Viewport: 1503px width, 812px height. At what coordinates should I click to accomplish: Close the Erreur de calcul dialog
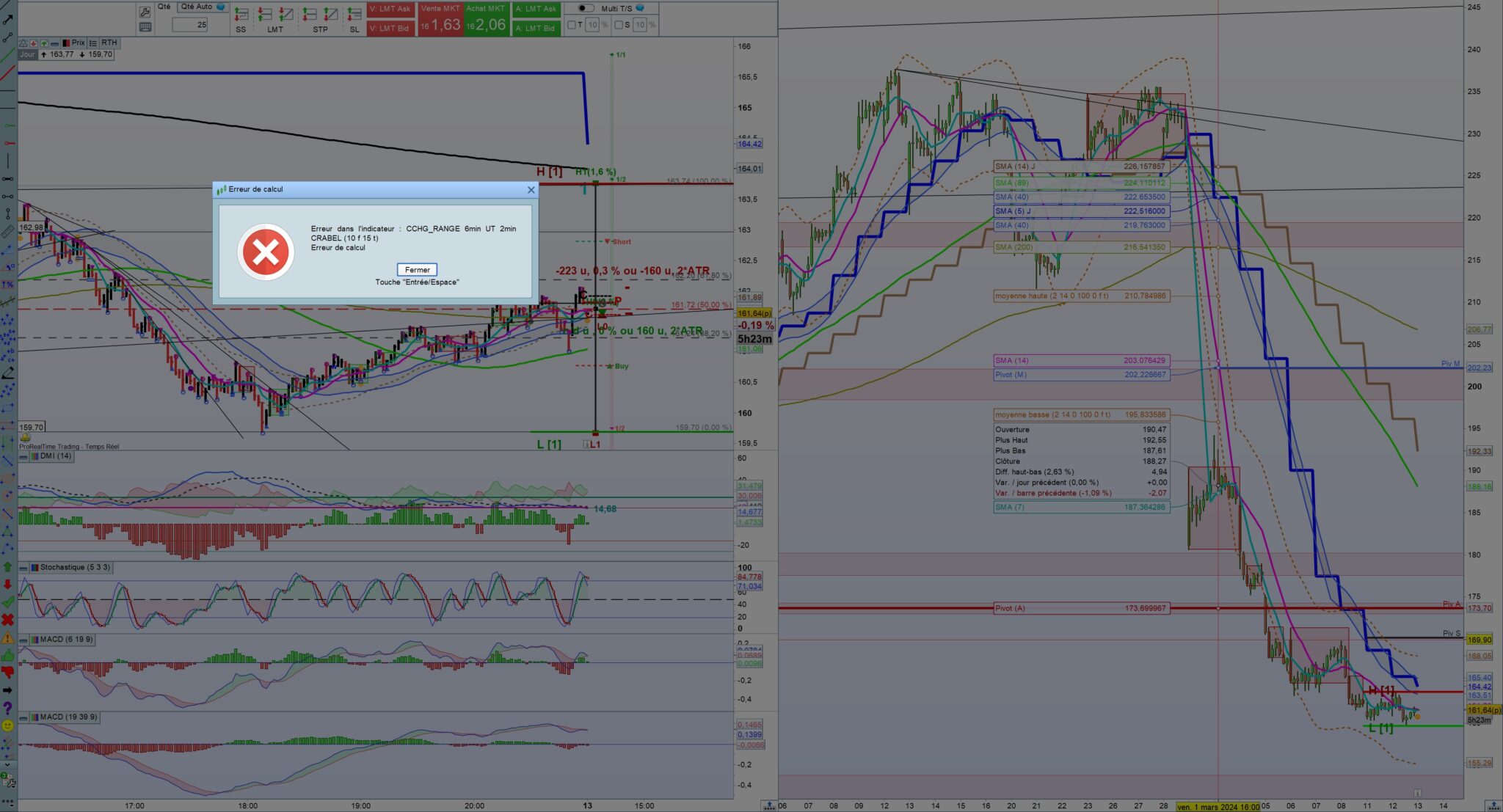tap(531, 190)
